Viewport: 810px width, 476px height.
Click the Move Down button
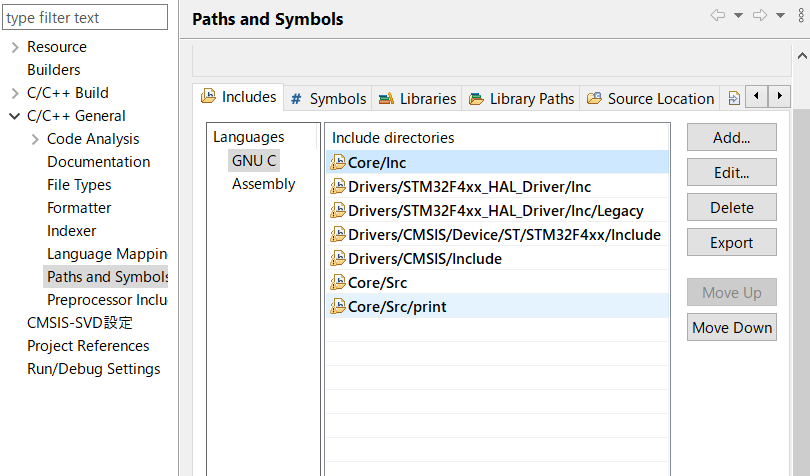click(x=731, y=328)
